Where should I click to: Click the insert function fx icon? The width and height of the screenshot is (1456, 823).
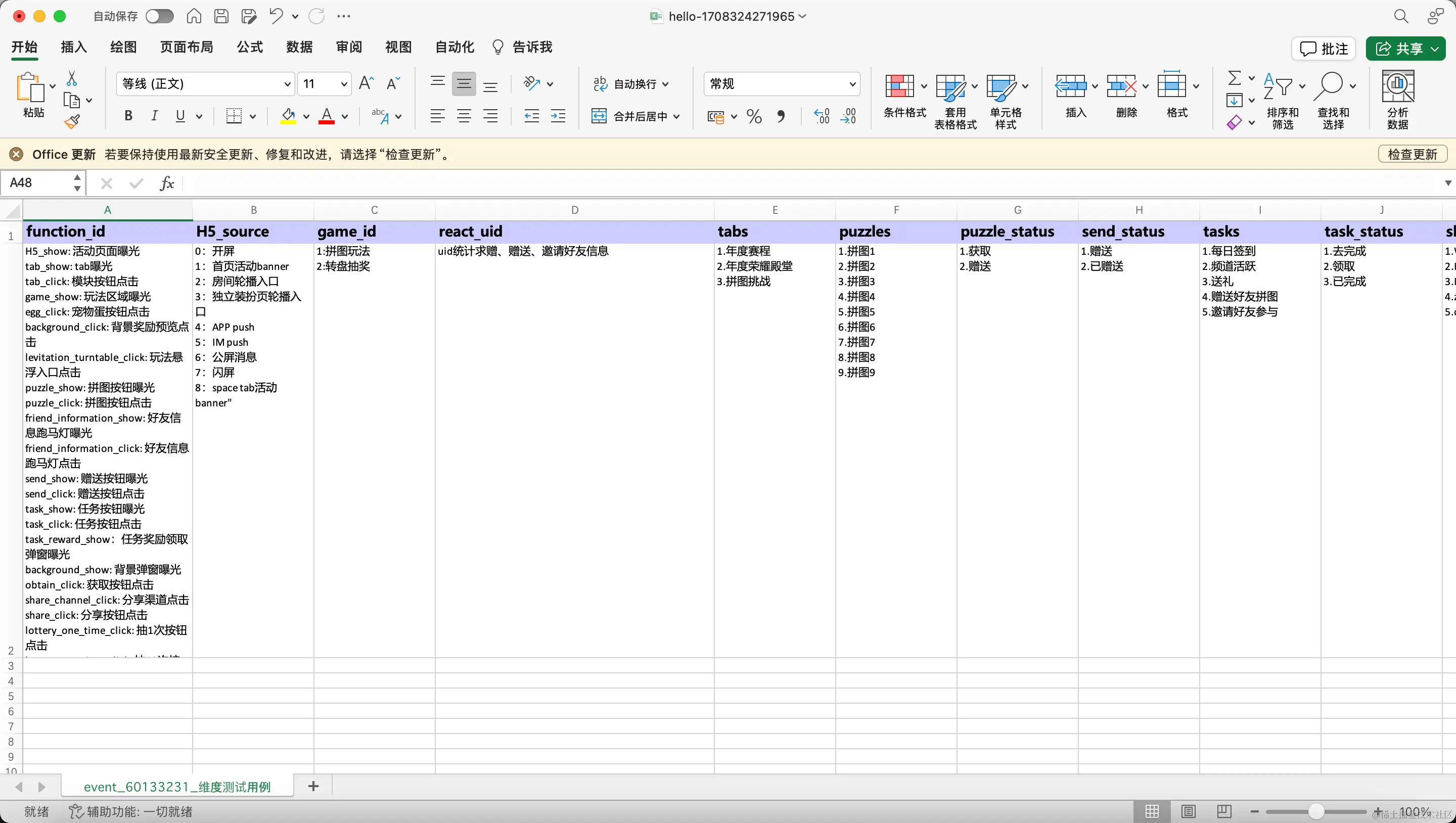click(x=167, y=183)
